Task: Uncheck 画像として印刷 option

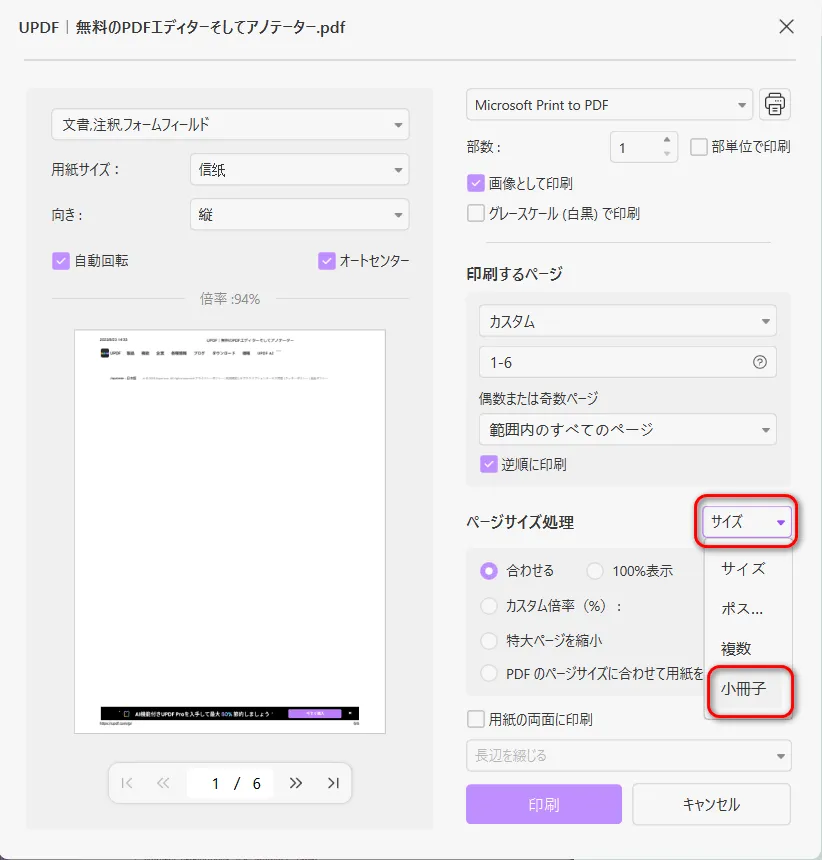Action: pyautogui.click(x=475, y=183)
